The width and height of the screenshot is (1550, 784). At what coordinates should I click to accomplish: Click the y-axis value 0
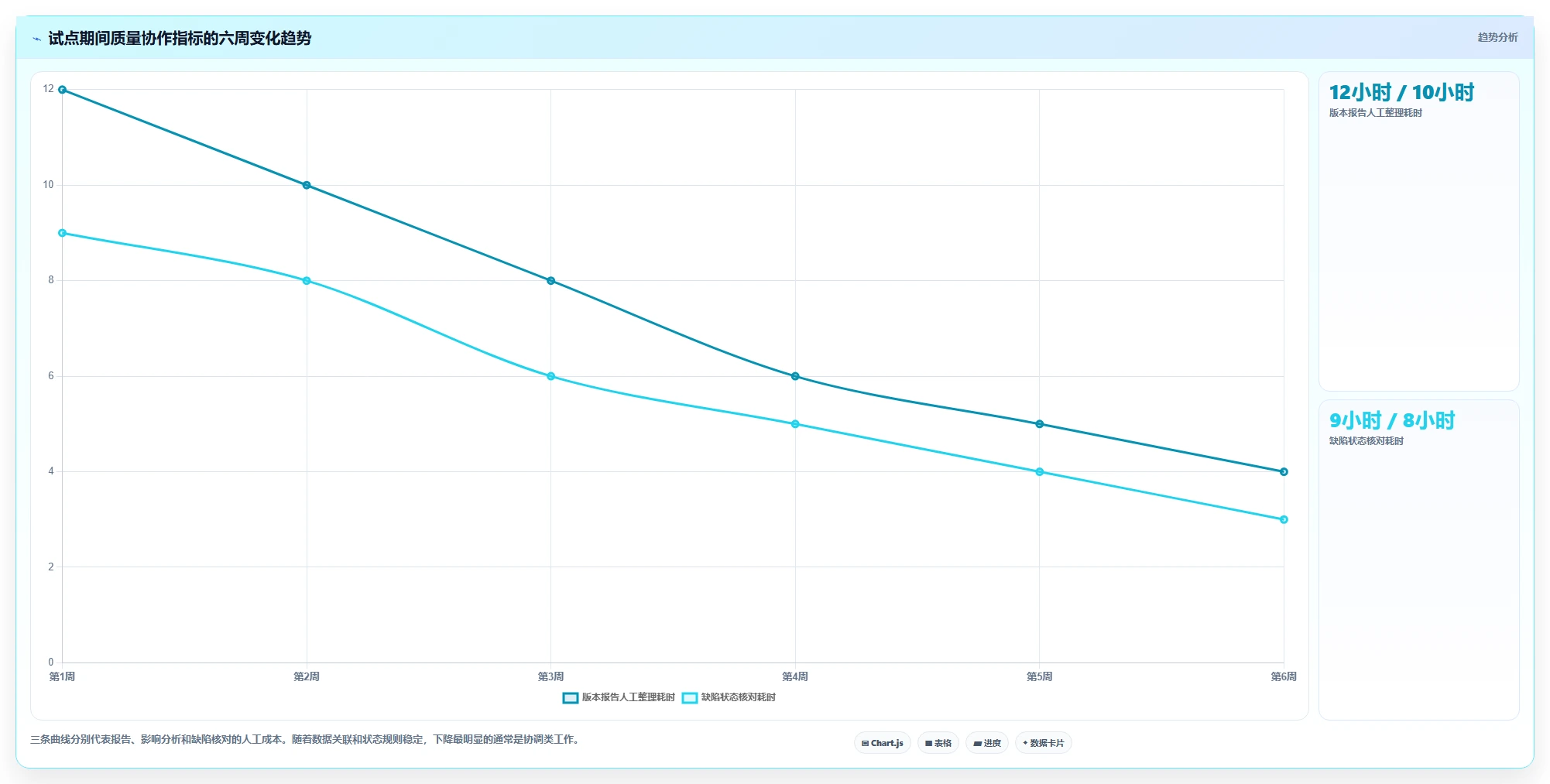coord(51,662)
